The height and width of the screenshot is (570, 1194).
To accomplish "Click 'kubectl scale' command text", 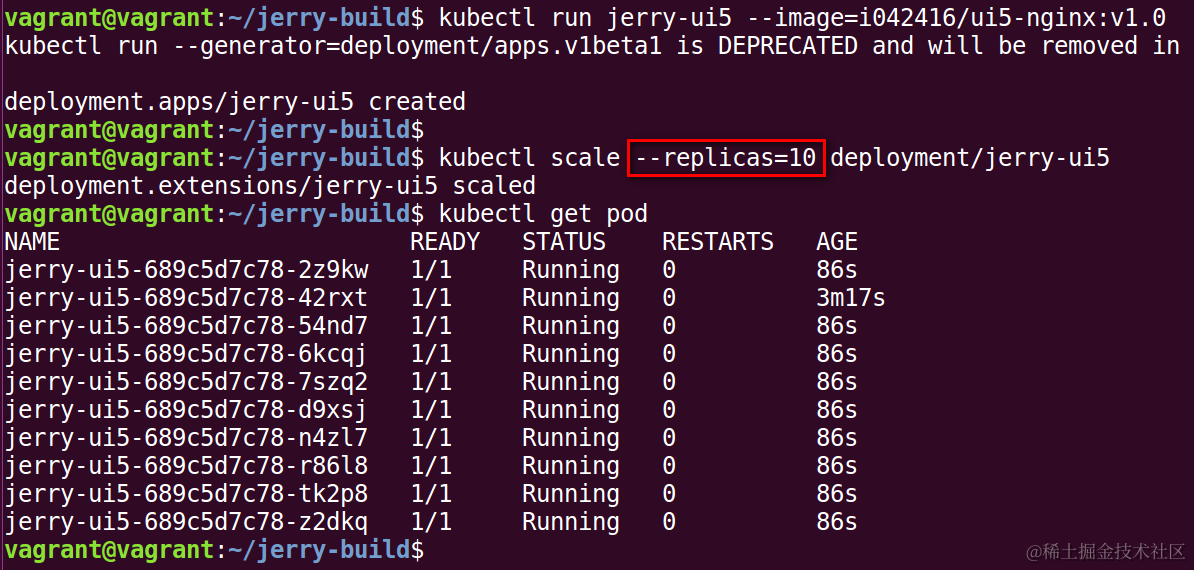I will point(529,158).
